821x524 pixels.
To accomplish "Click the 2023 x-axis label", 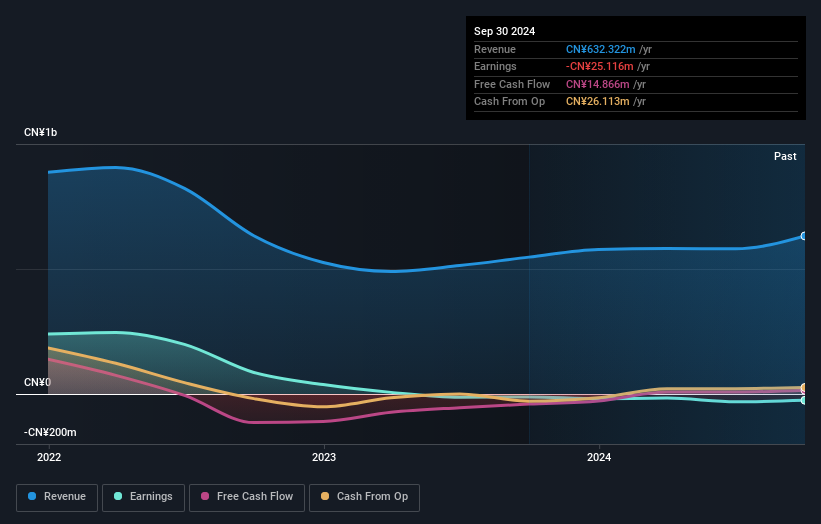I will pyautogui.click(x=324, y=457).
